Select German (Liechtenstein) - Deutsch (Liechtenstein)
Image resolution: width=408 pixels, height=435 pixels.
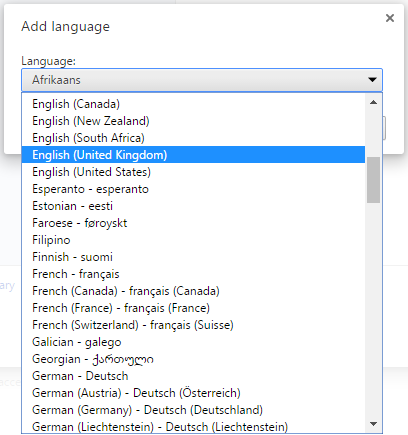click(x=193, y=426)
